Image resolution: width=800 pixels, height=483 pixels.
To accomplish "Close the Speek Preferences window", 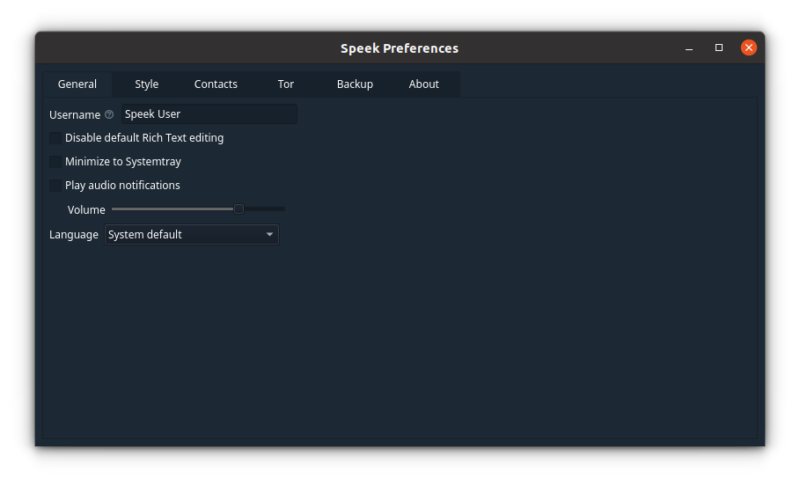I will coord(748,48).
